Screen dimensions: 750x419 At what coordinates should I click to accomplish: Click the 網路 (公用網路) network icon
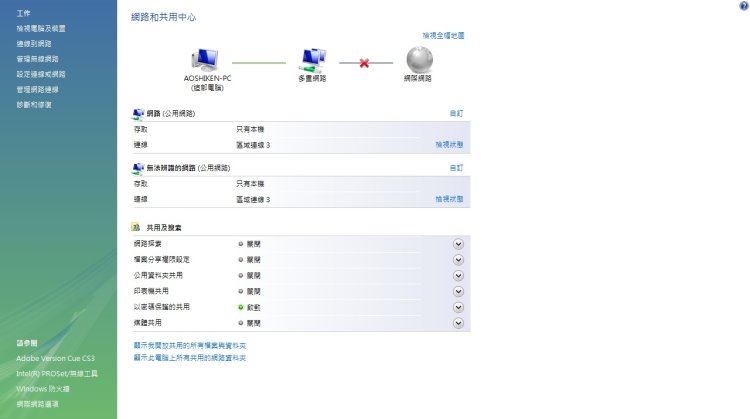click(138, 114)
